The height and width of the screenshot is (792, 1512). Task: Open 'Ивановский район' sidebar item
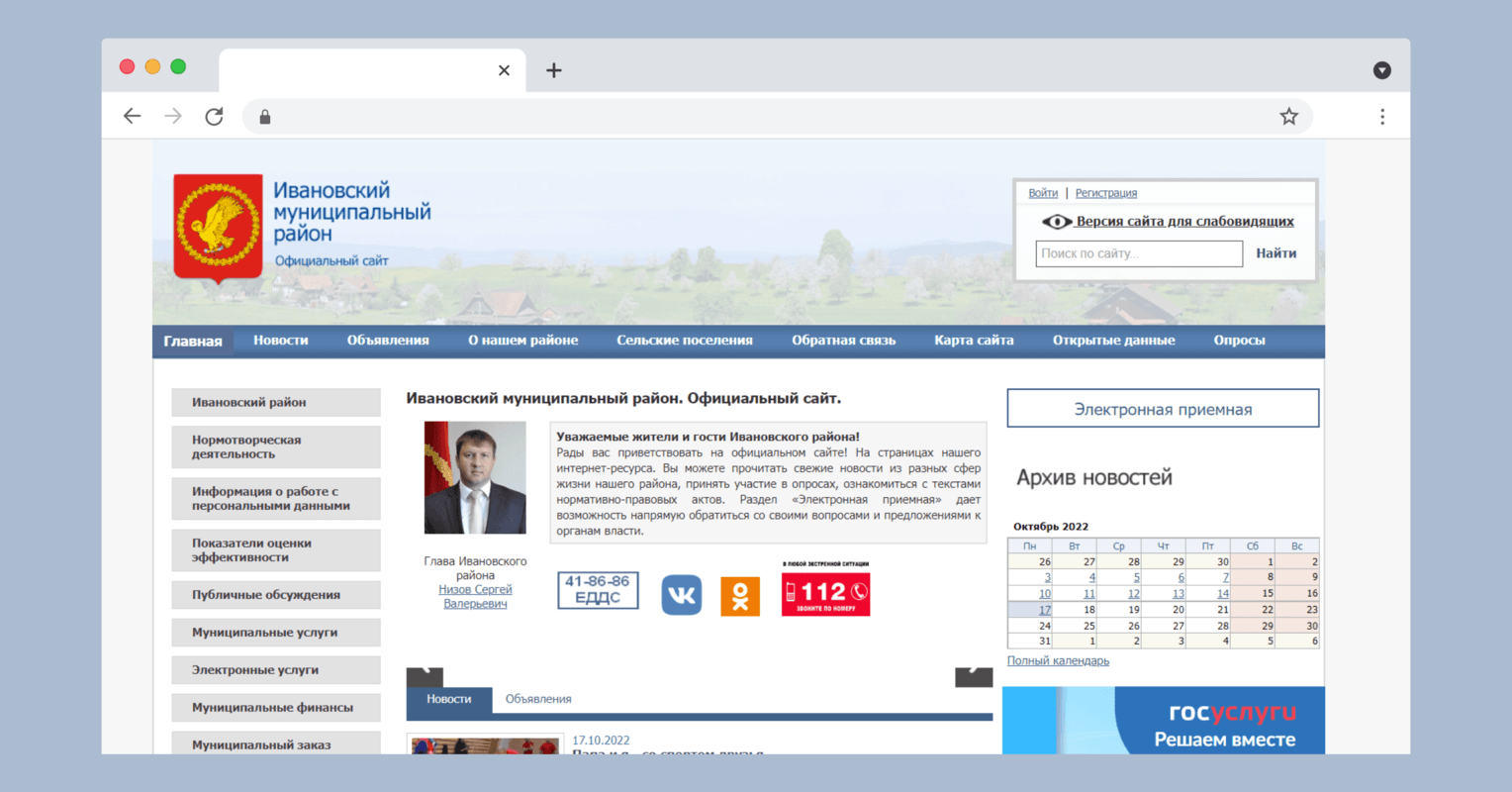(276, 402)
